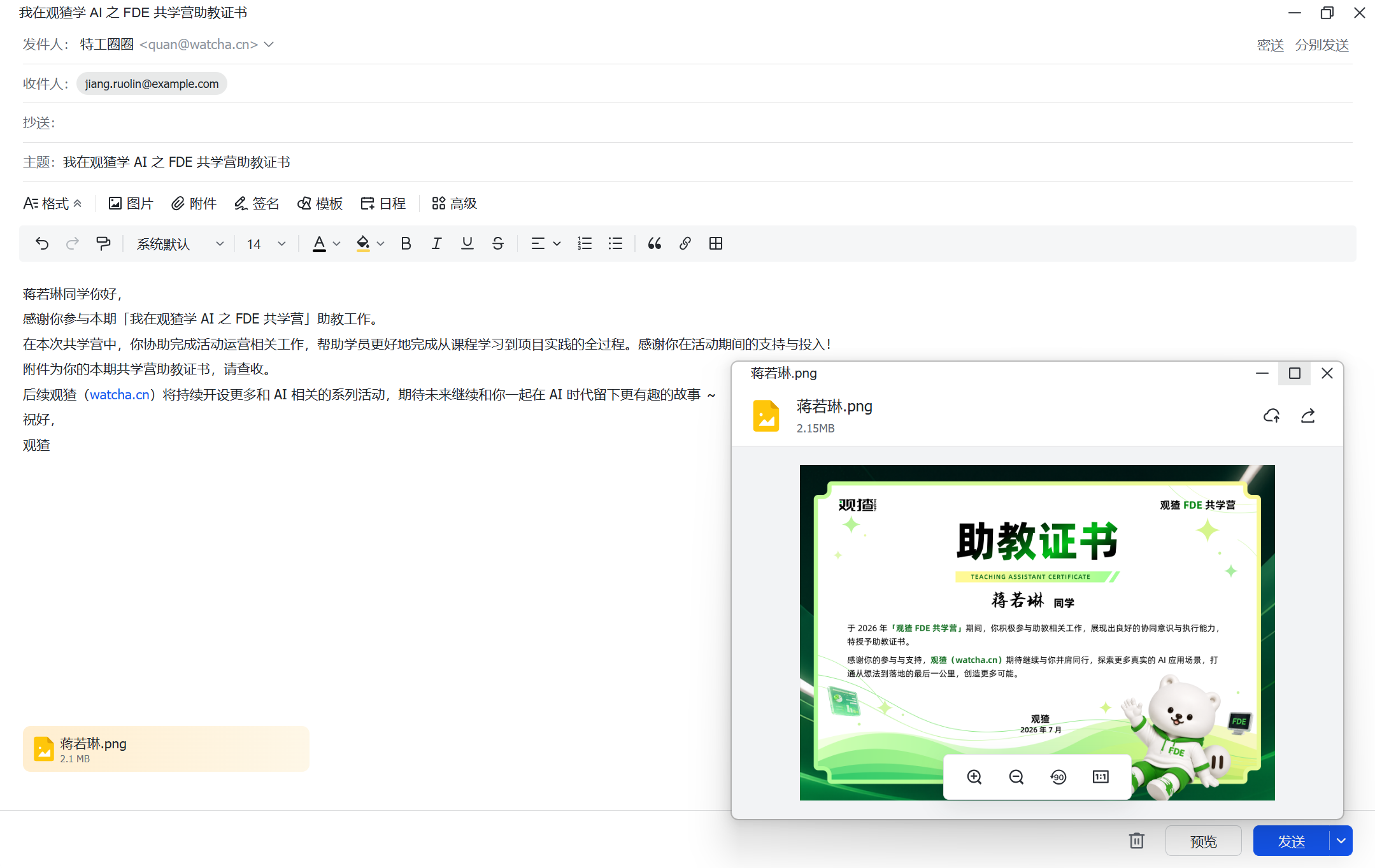
Task: Open font color dropdown arrow
Action: (337, 244)
